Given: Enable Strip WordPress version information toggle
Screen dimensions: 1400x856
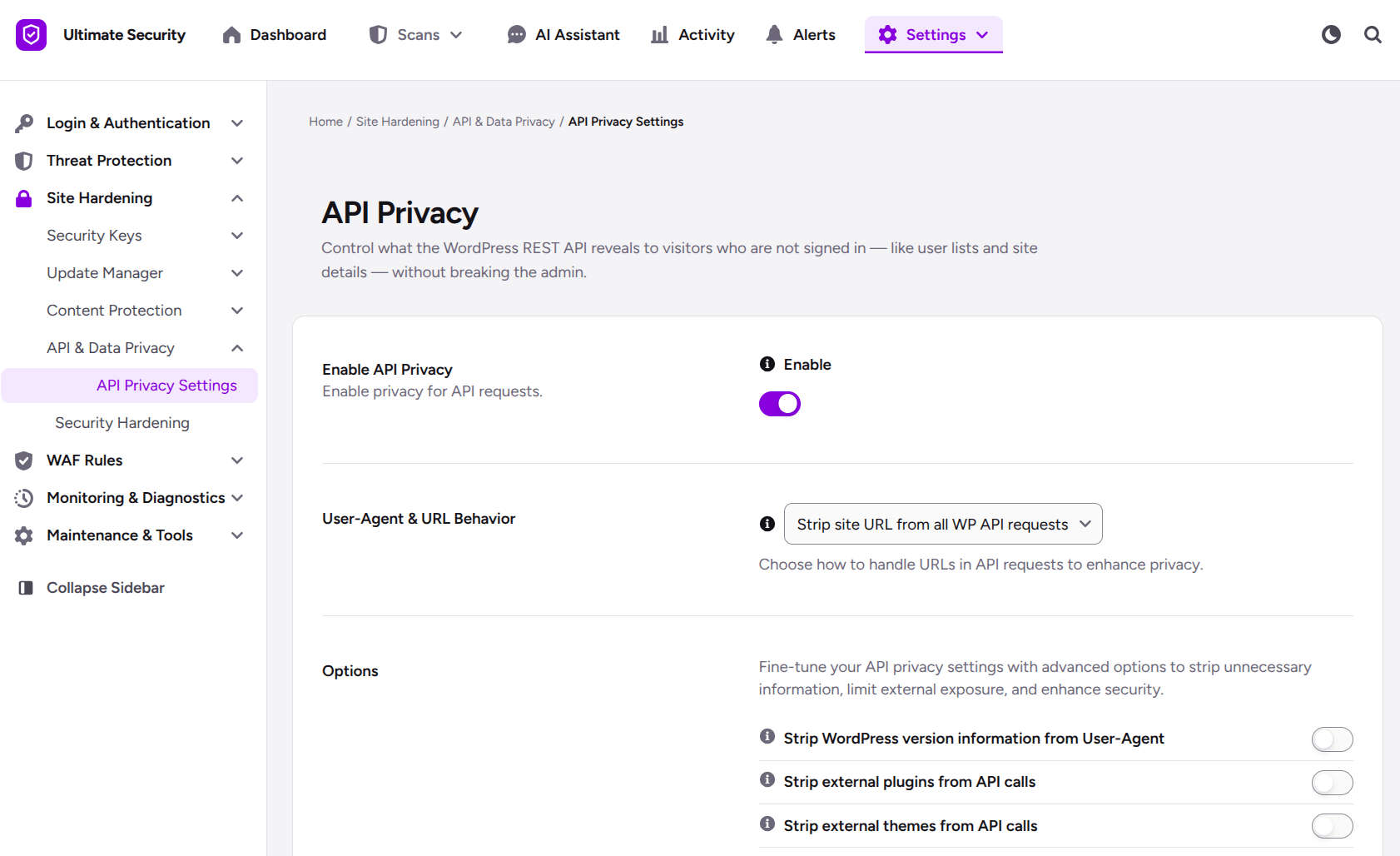Looking at the screenshot, I should coord(1333,739).
